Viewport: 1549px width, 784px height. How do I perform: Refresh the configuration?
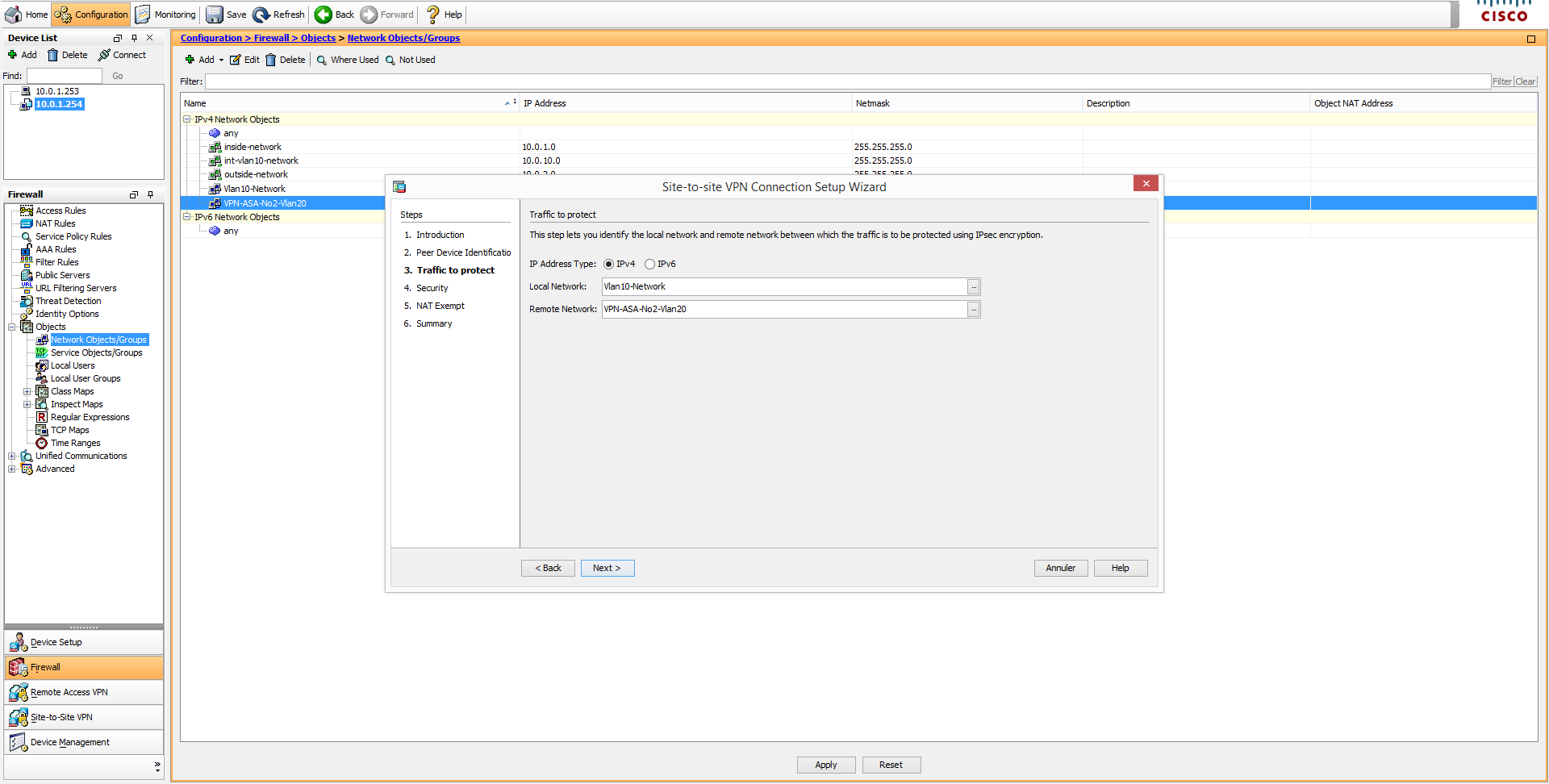tap(279, 15)
